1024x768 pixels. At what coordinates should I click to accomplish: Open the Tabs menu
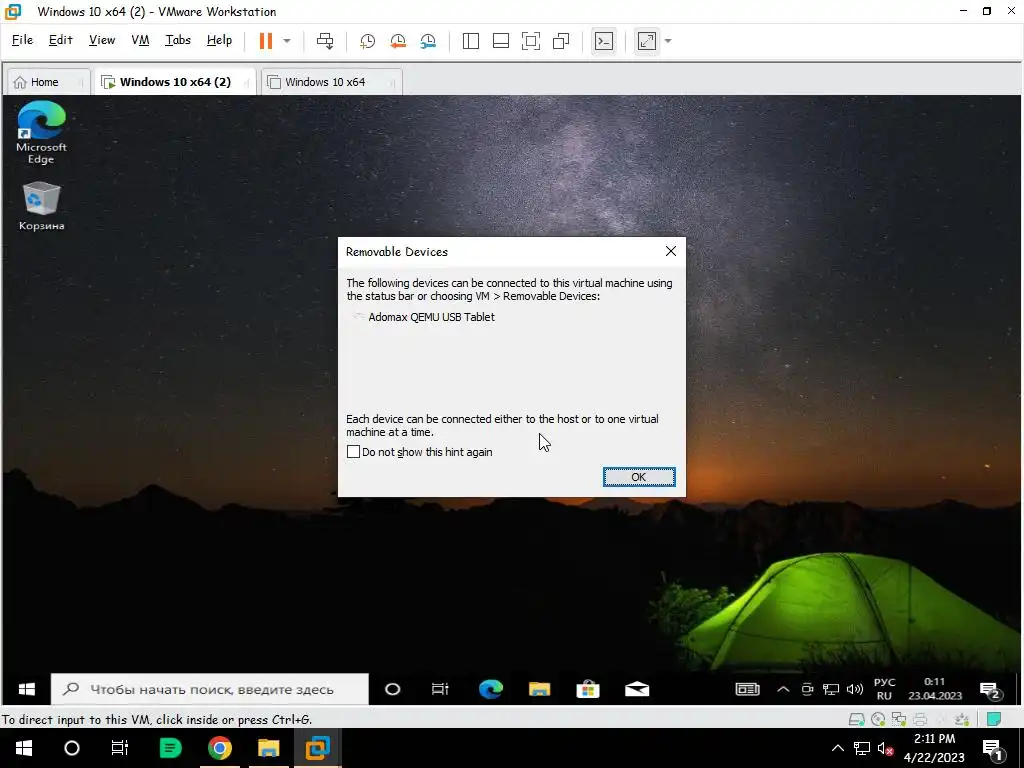pyautogui.click(x=178, y=40)
